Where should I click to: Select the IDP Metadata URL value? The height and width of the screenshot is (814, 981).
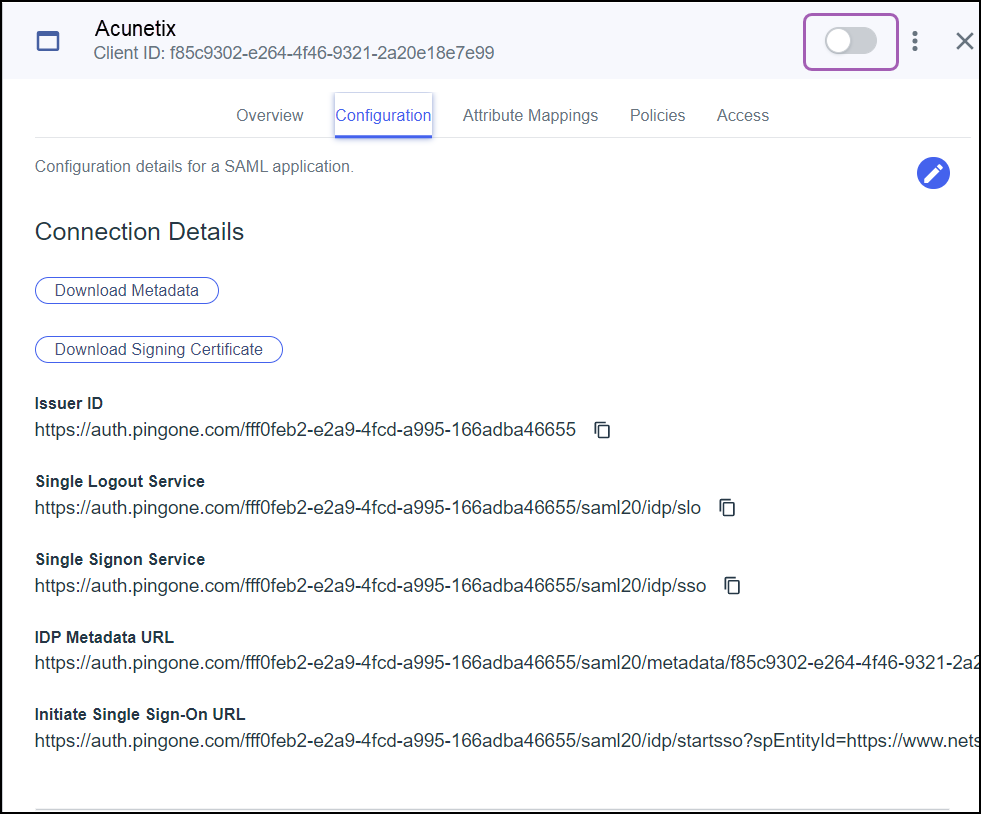[507, 663]
